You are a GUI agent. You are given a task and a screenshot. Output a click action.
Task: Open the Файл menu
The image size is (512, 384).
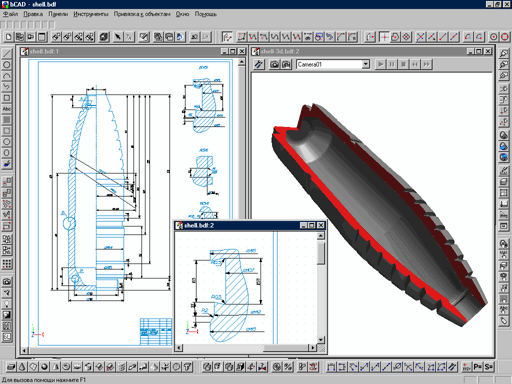pyautogui.click(x=10, y=14)
